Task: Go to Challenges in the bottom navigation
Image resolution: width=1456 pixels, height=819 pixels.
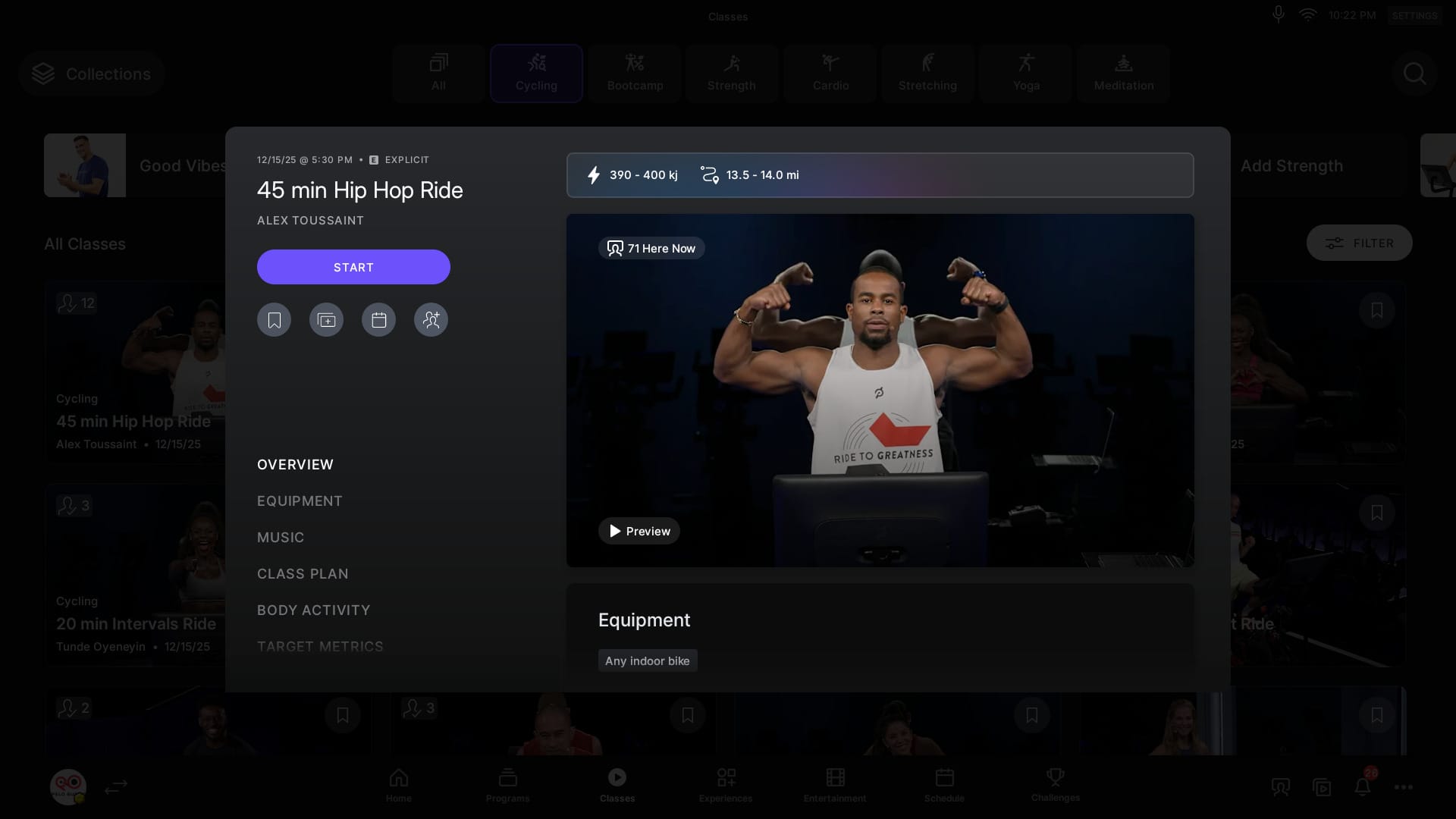Action: click(1055, 786)
